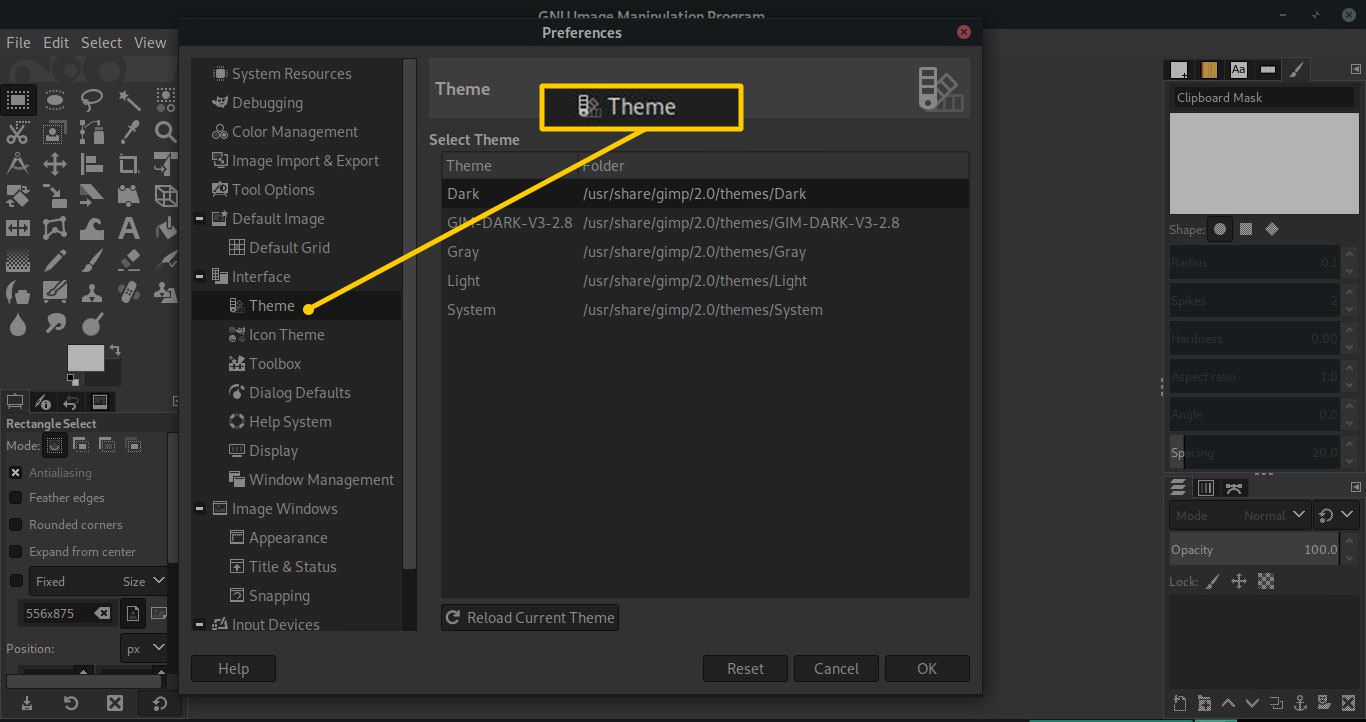Select the Fuzzy Select magic wand
The height and width of the screenshot is (722, 1366).
(x=129, y=99)
